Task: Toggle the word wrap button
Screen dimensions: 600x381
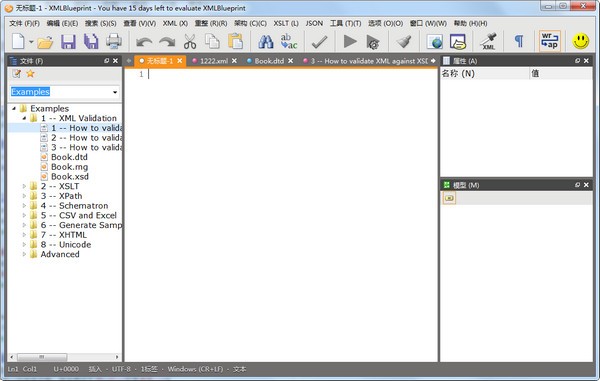Action: pyautogui.click(x=550, y=41)
